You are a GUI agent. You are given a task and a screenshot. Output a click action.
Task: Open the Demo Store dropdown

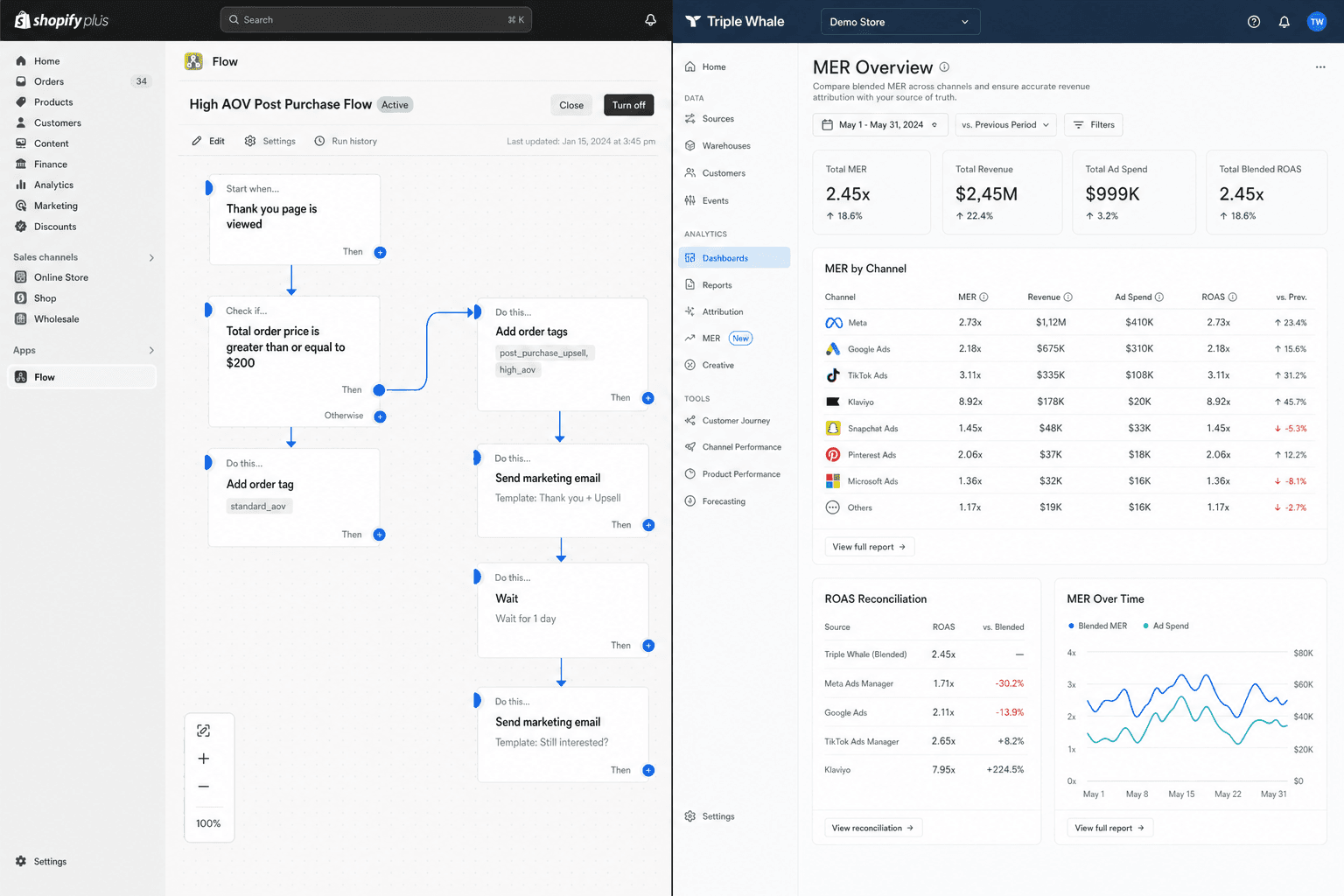coord(899,22)
